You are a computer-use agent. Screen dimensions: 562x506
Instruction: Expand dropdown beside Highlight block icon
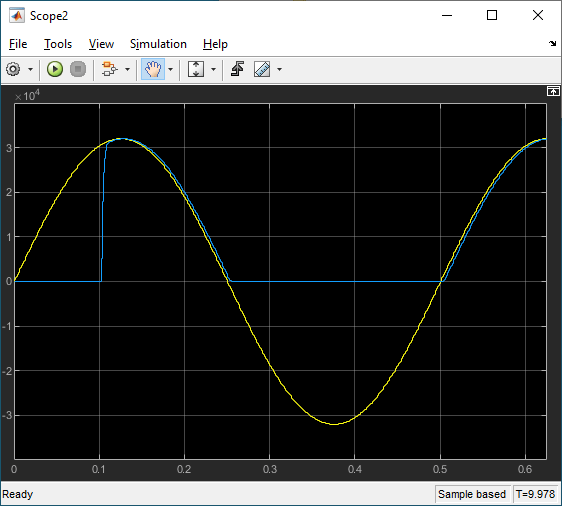(x=127, y=70)
